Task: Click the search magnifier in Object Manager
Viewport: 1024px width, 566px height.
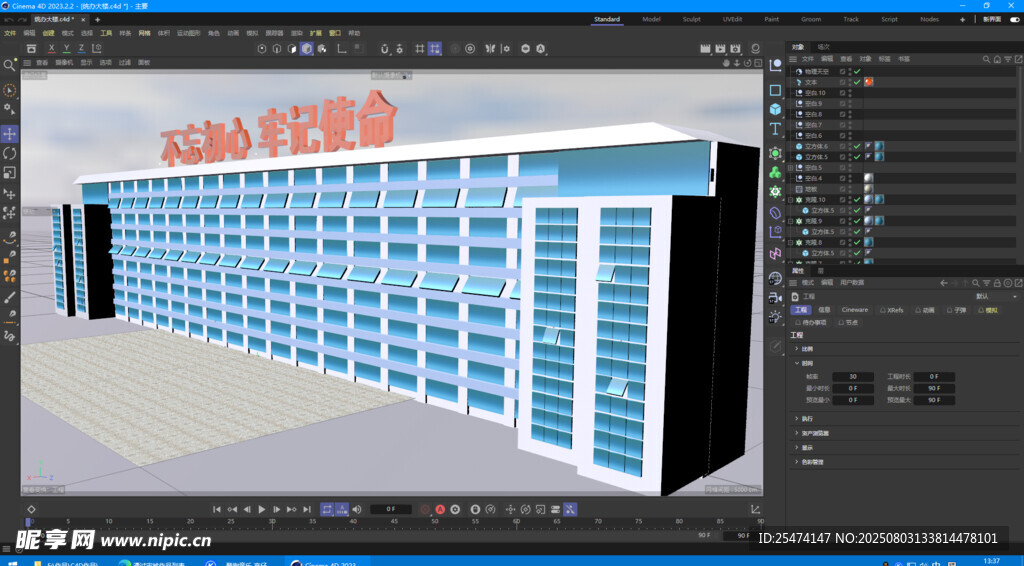Action: click(987, 59)
